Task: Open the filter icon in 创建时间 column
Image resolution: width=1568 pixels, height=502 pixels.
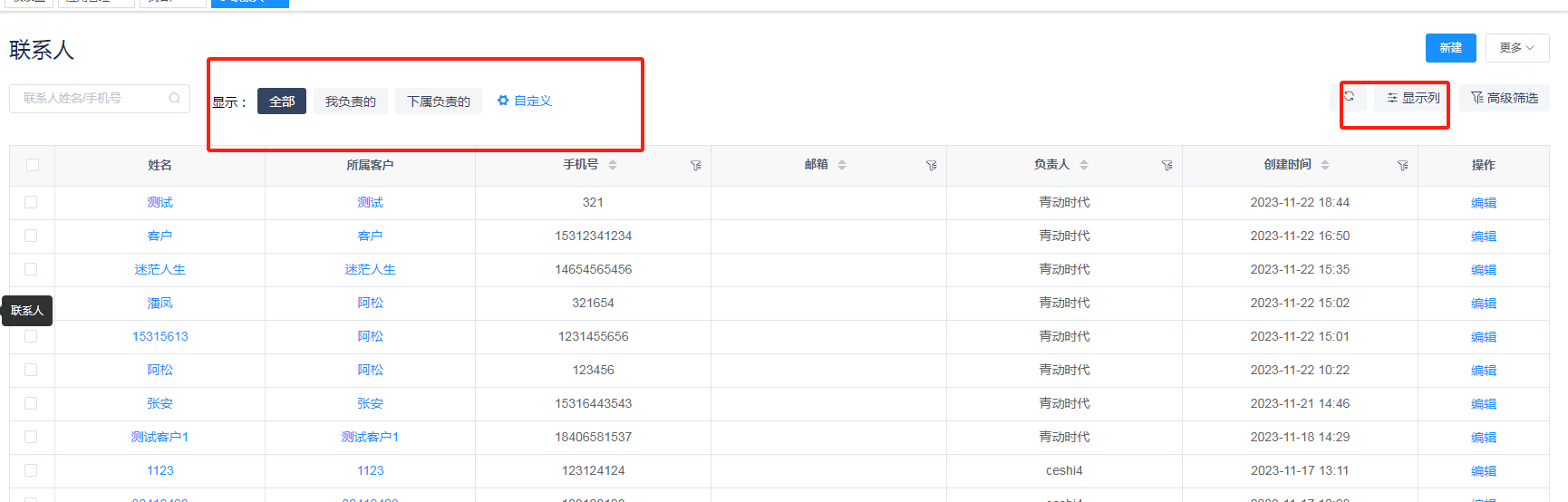Action: coord(1402,166)
